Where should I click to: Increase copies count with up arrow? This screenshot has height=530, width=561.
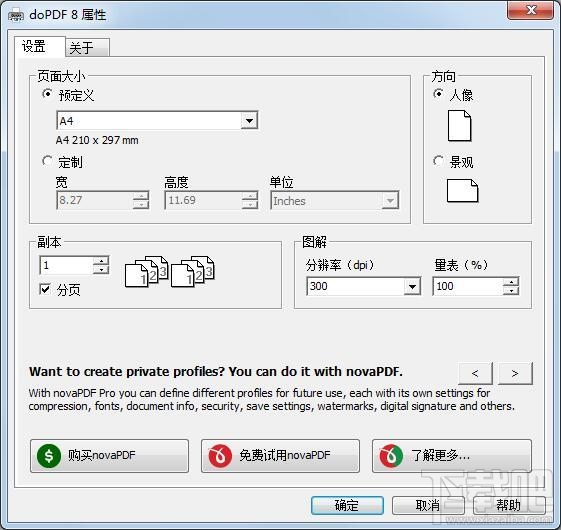(x=101, y=261)
